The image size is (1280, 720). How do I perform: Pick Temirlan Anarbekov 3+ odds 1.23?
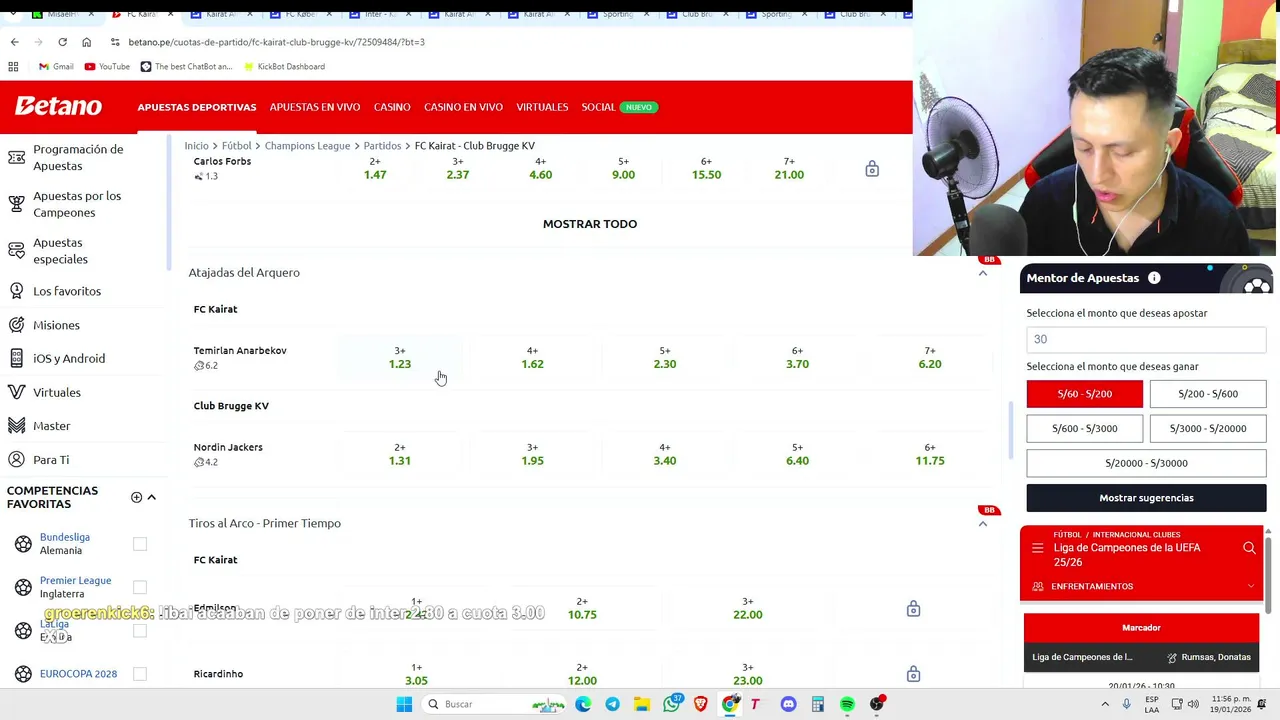click(x=400, y=358)
